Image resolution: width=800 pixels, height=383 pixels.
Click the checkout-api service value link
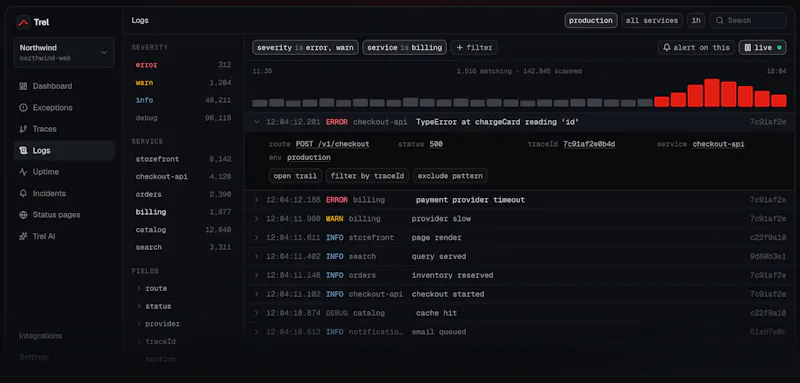pyautogui.click(x=718, y=144)
